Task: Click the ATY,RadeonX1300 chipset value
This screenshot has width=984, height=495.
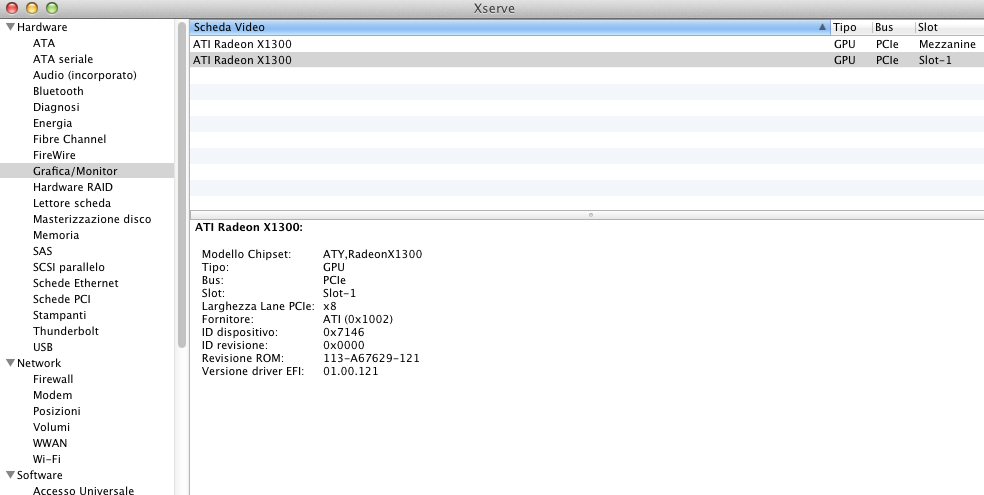Action: coord(372,254)
